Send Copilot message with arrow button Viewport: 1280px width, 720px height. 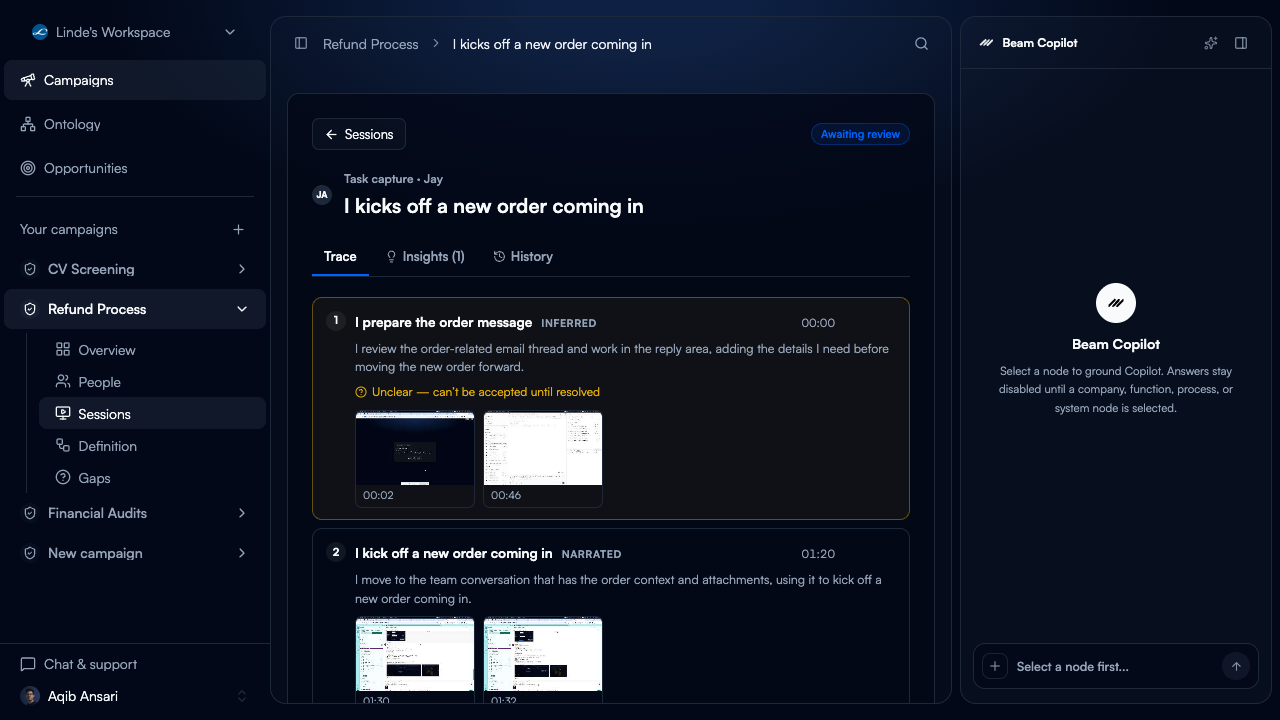[x=1236, y=666]
